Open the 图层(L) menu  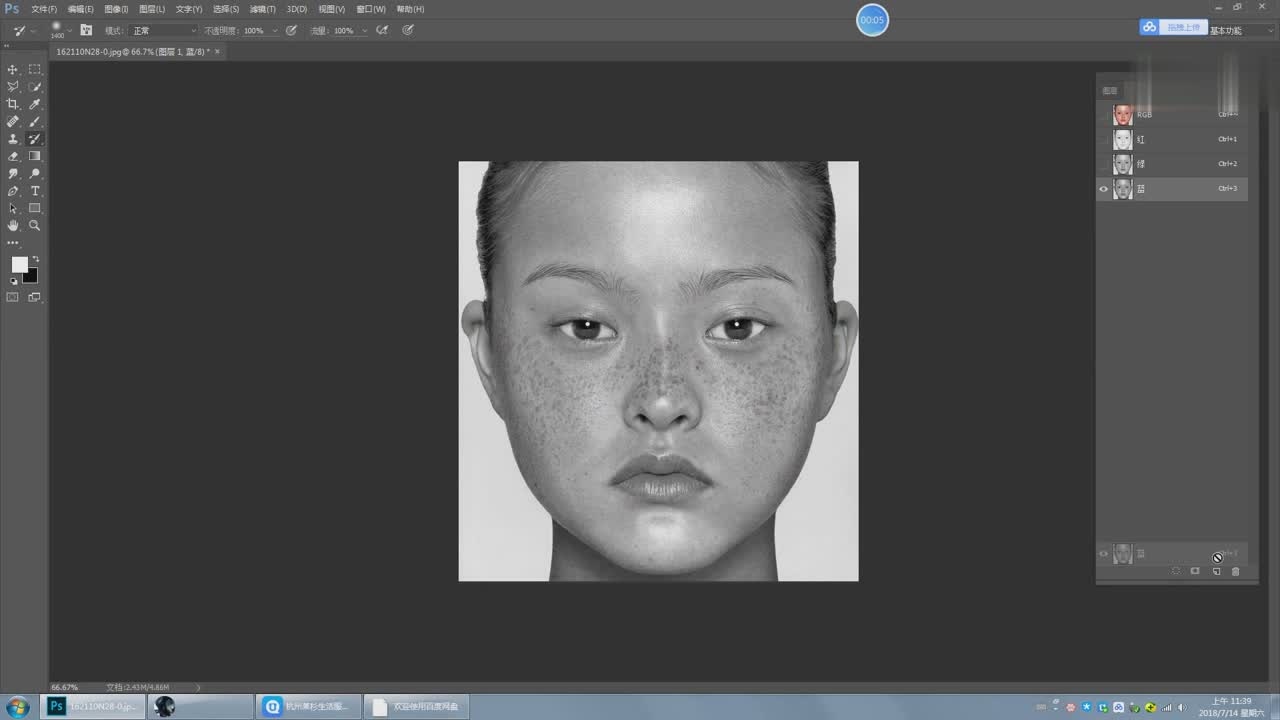point(152,9)
